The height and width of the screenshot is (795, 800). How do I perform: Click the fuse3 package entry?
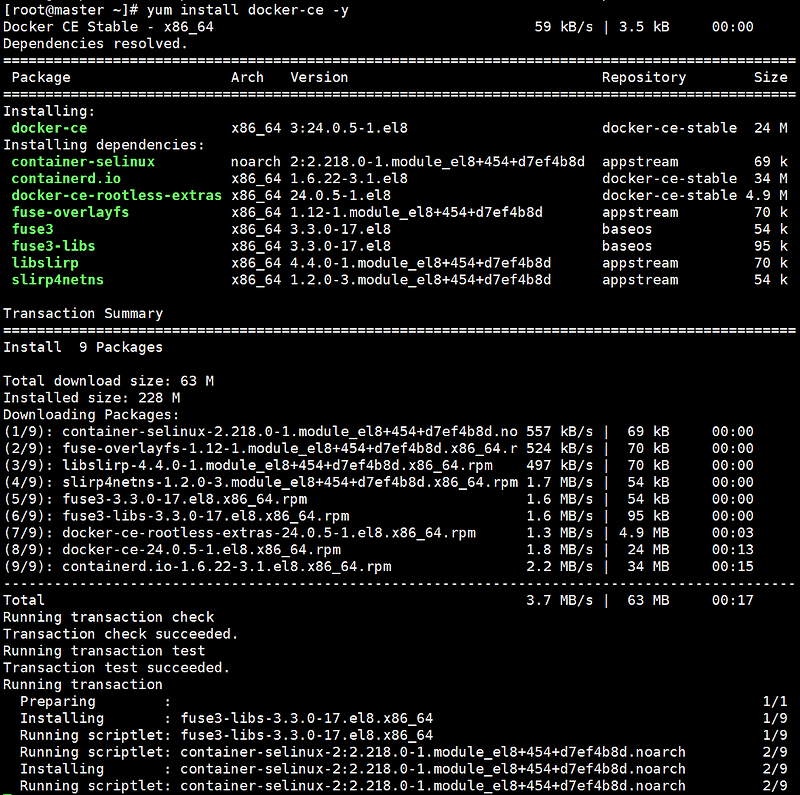click(35, 229)
